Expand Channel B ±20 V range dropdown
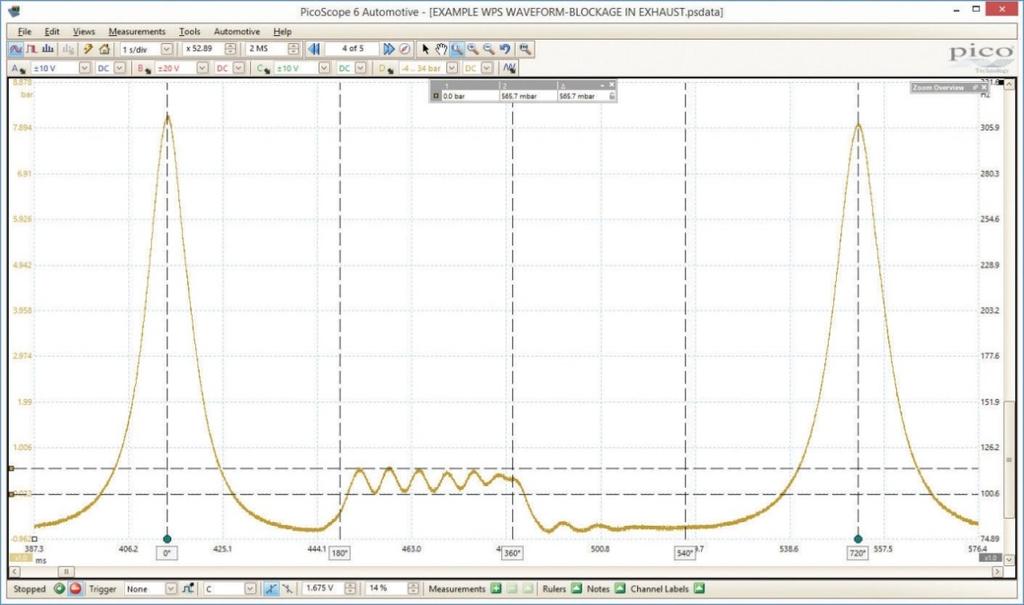Image resolution: width=1024 pixels, height=605 pixels. click(x=202, y=68)
